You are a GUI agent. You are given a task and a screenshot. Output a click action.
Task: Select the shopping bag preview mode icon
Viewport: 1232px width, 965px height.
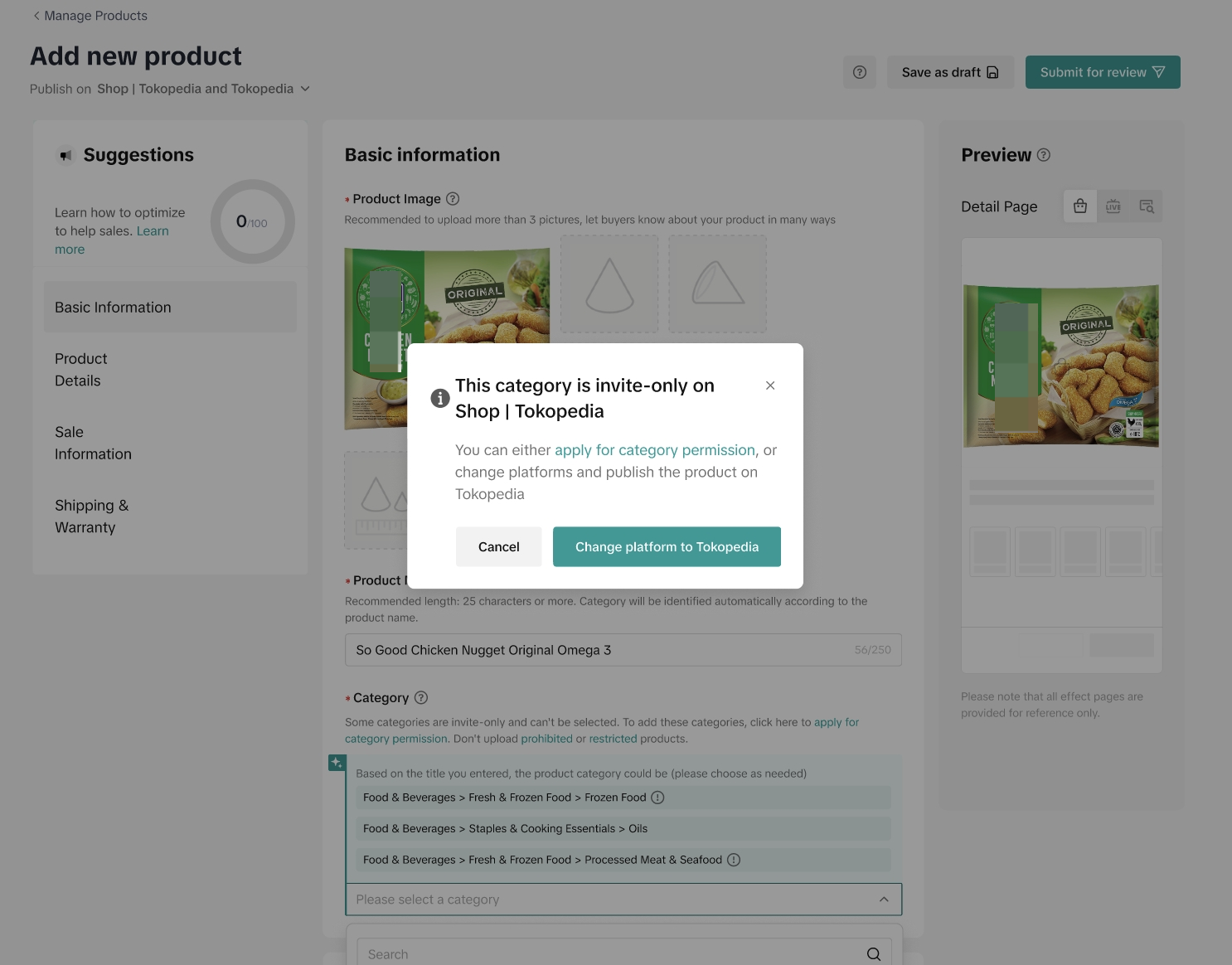tap(1080, 206)
